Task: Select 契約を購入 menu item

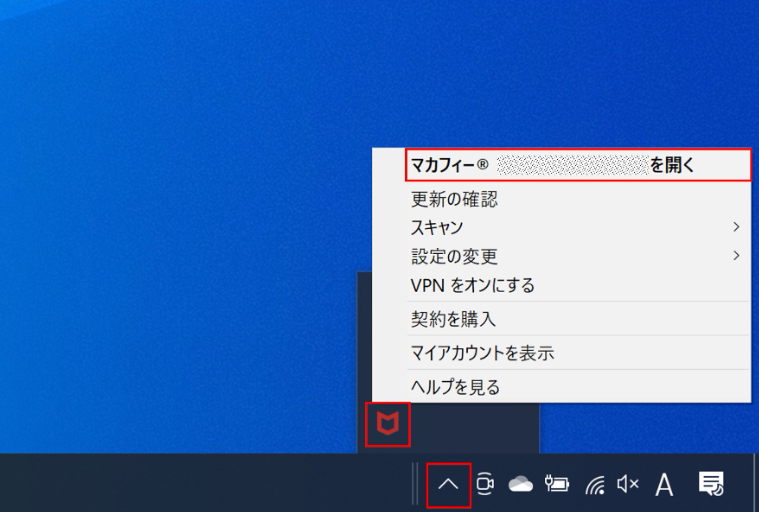Action: coord(578,319)
